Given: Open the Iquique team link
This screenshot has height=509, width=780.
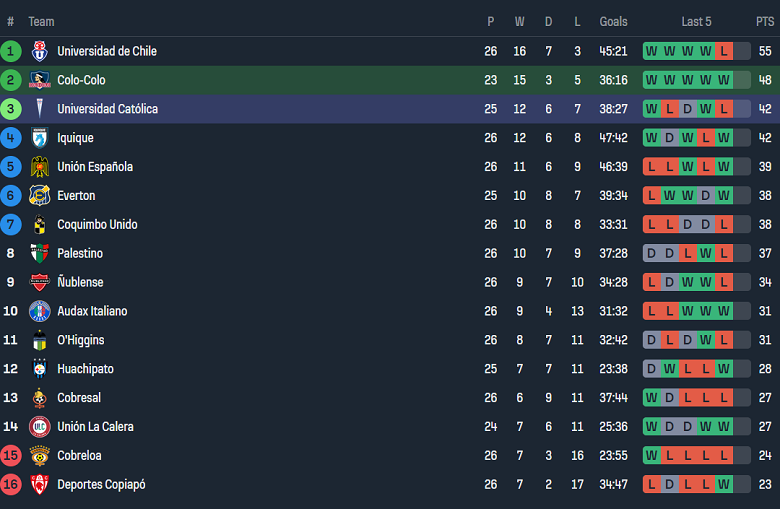Looking at the screenshot, I should (75, 138).
